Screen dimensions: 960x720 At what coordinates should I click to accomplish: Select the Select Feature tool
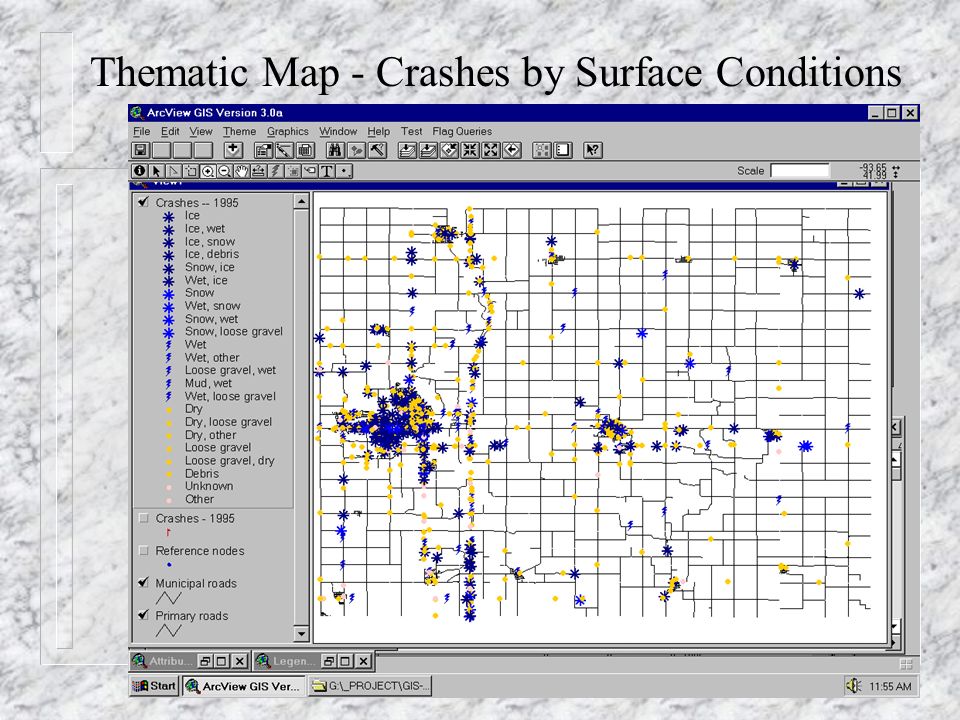(190, 171)
